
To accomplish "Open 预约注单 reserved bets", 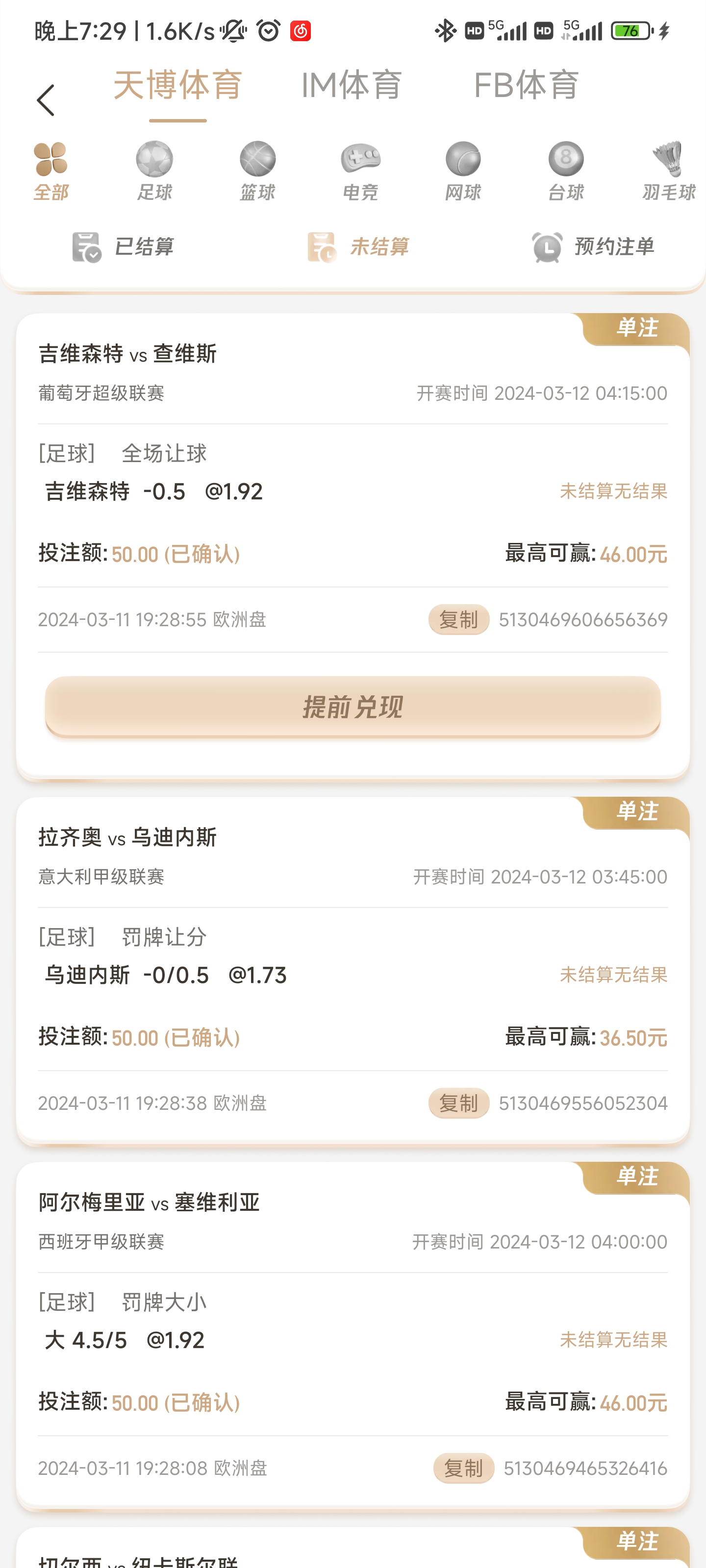I will pyautogui.click(x=593, y=247).
